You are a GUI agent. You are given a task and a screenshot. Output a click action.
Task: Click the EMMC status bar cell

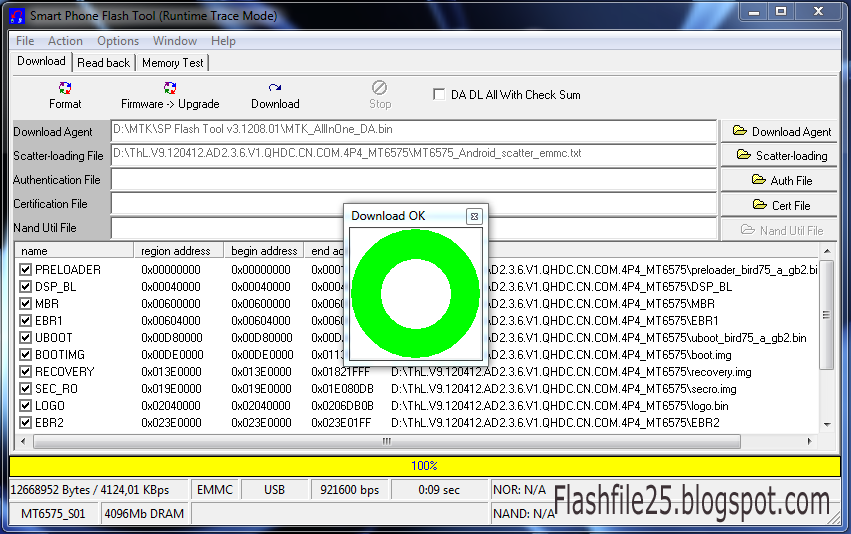coord(214,490)
